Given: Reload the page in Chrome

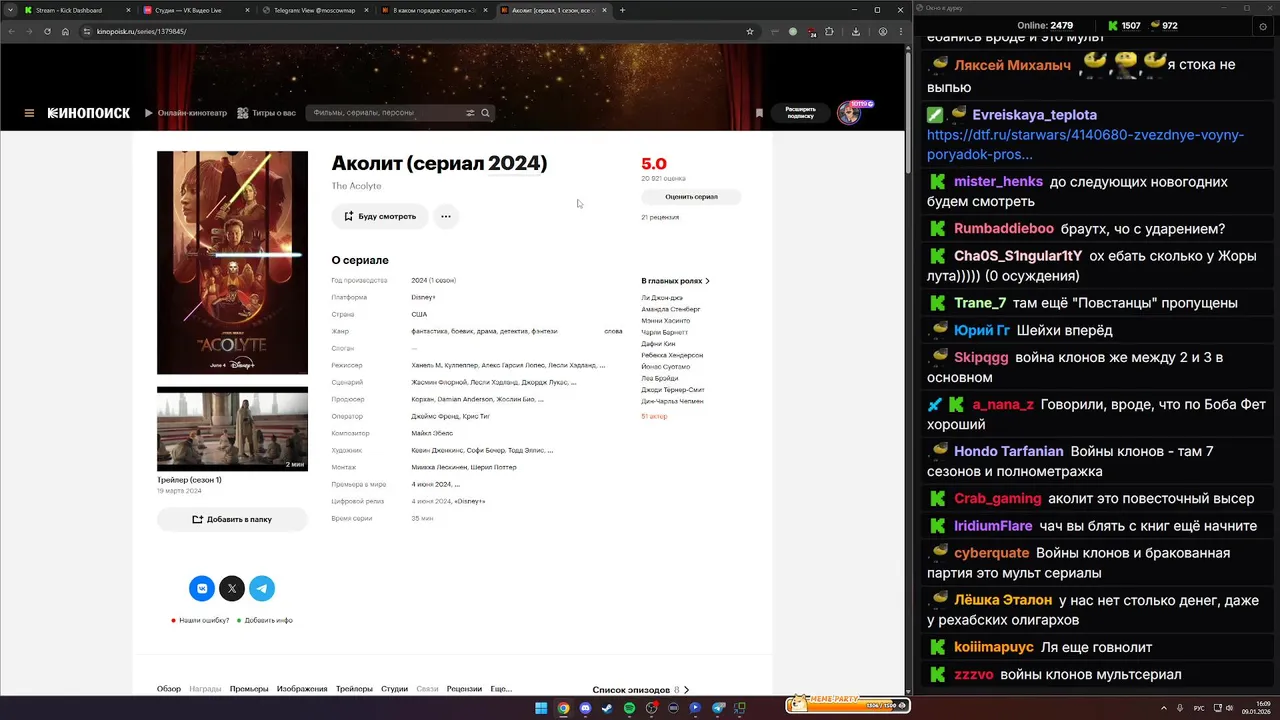Looking at the screenshot, I should (x=47, y=31).
